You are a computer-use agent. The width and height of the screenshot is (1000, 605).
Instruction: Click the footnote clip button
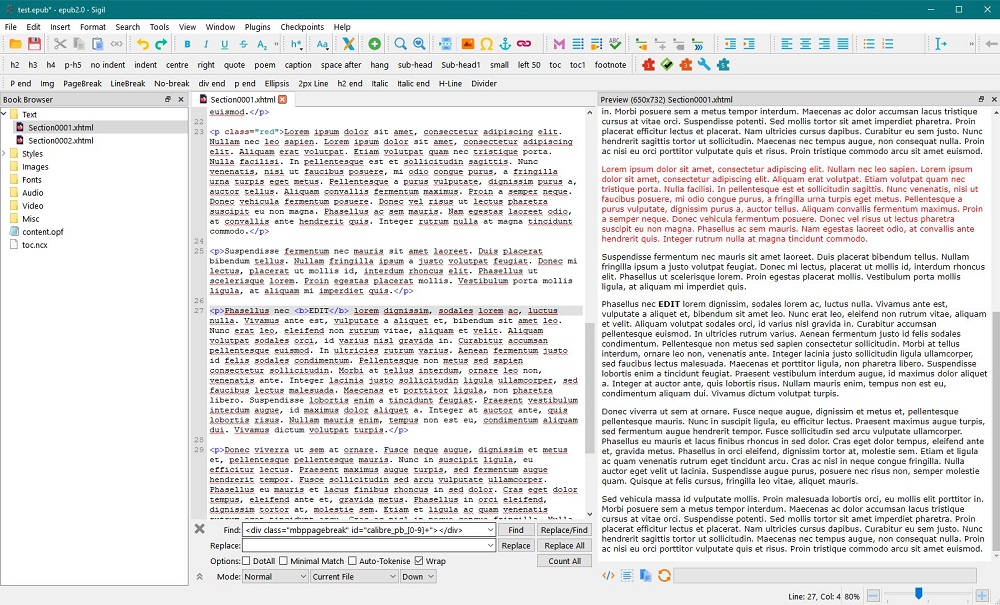click(610, 64)
